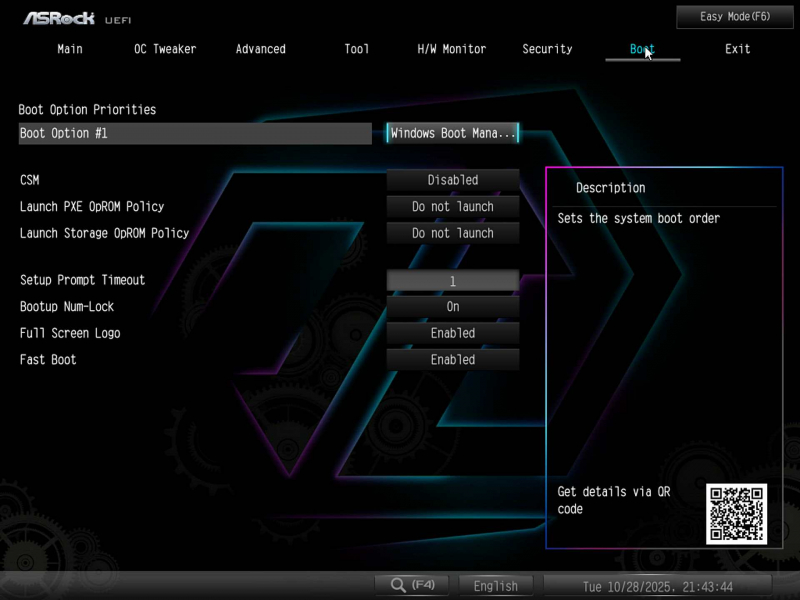Switch to Easy Mode (F6)

[x=735, y=17]
